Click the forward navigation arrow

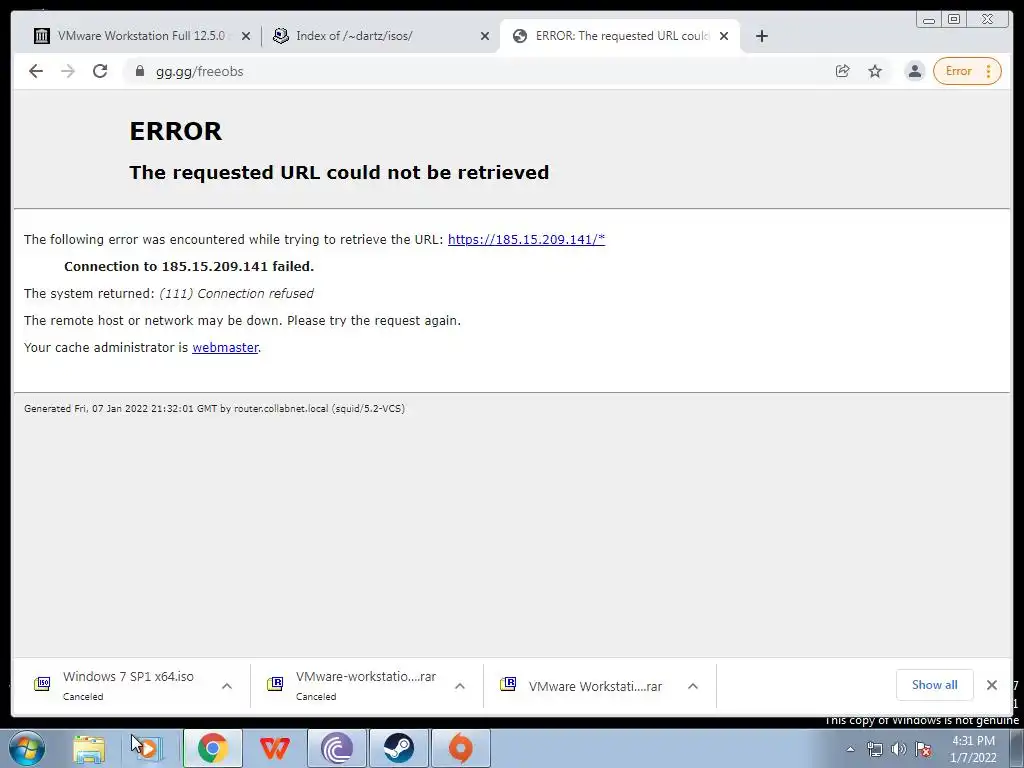68,71
